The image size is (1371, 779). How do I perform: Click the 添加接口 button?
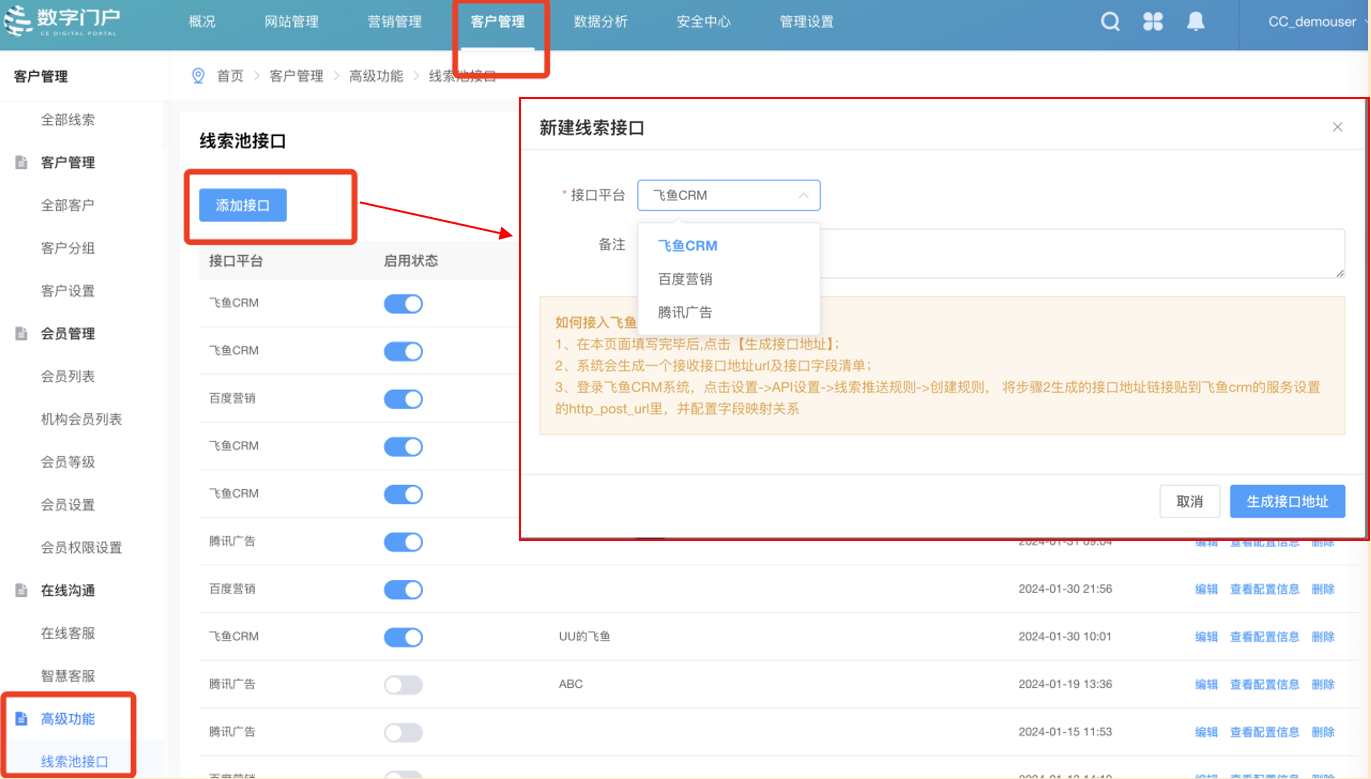click(x=243, y=205)
